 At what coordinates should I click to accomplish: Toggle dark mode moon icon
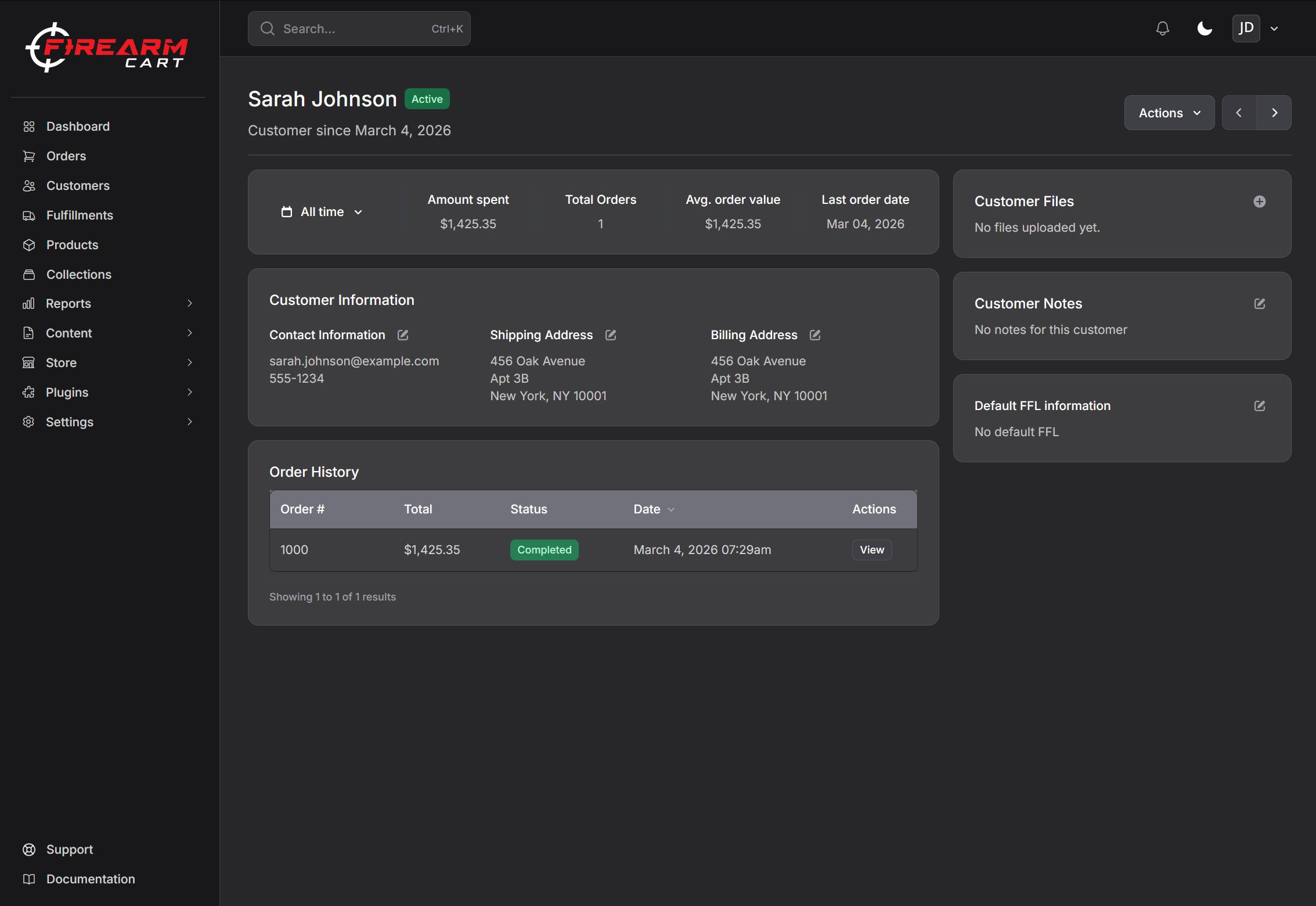coord(1205,28)
